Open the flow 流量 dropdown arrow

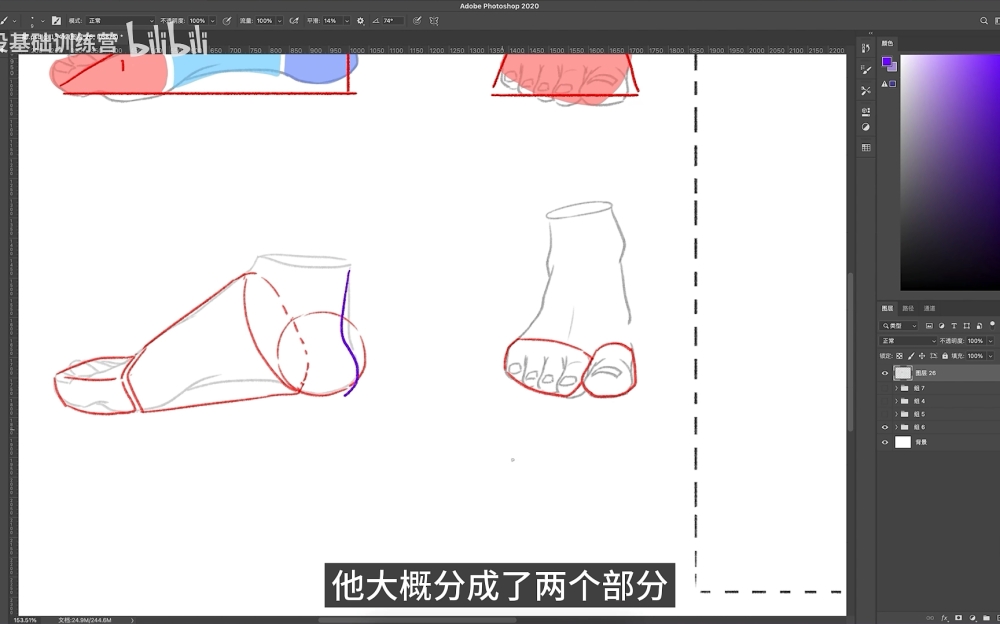279,21
